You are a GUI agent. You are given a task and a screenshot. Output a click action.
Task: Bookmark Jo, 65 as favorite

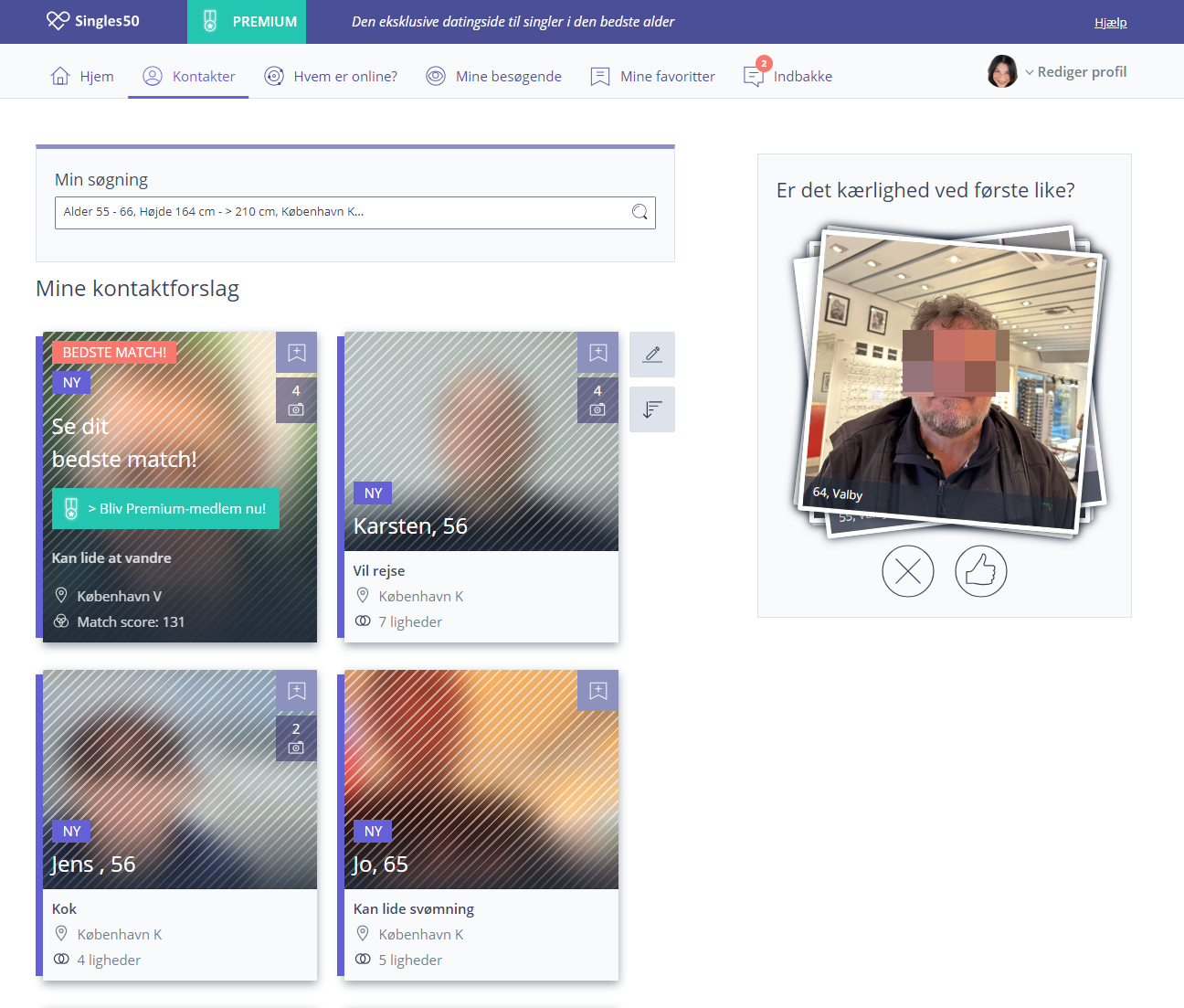(x=598, y=691)
